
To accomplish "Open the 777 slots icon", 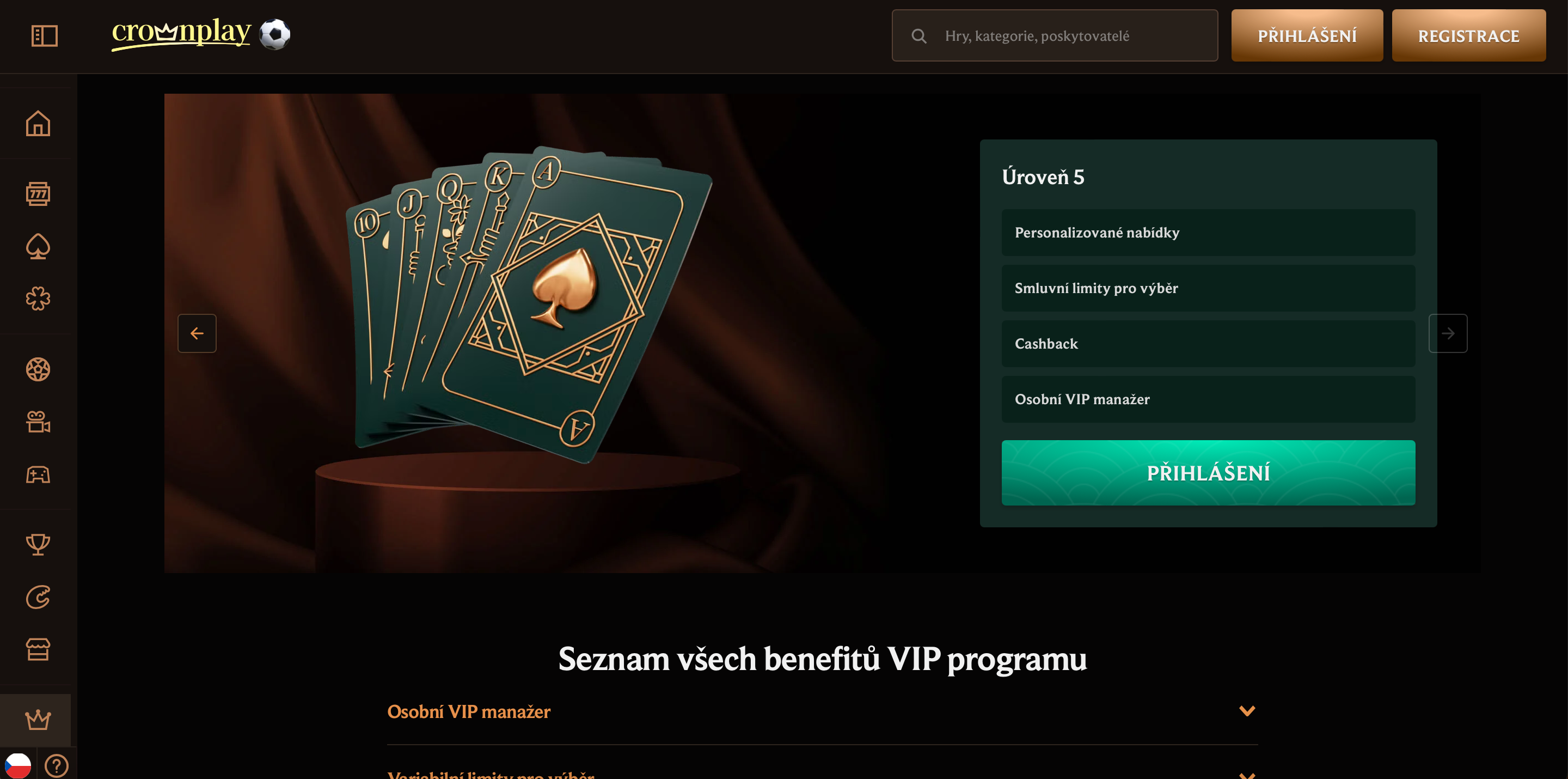I will click(38, 194).
